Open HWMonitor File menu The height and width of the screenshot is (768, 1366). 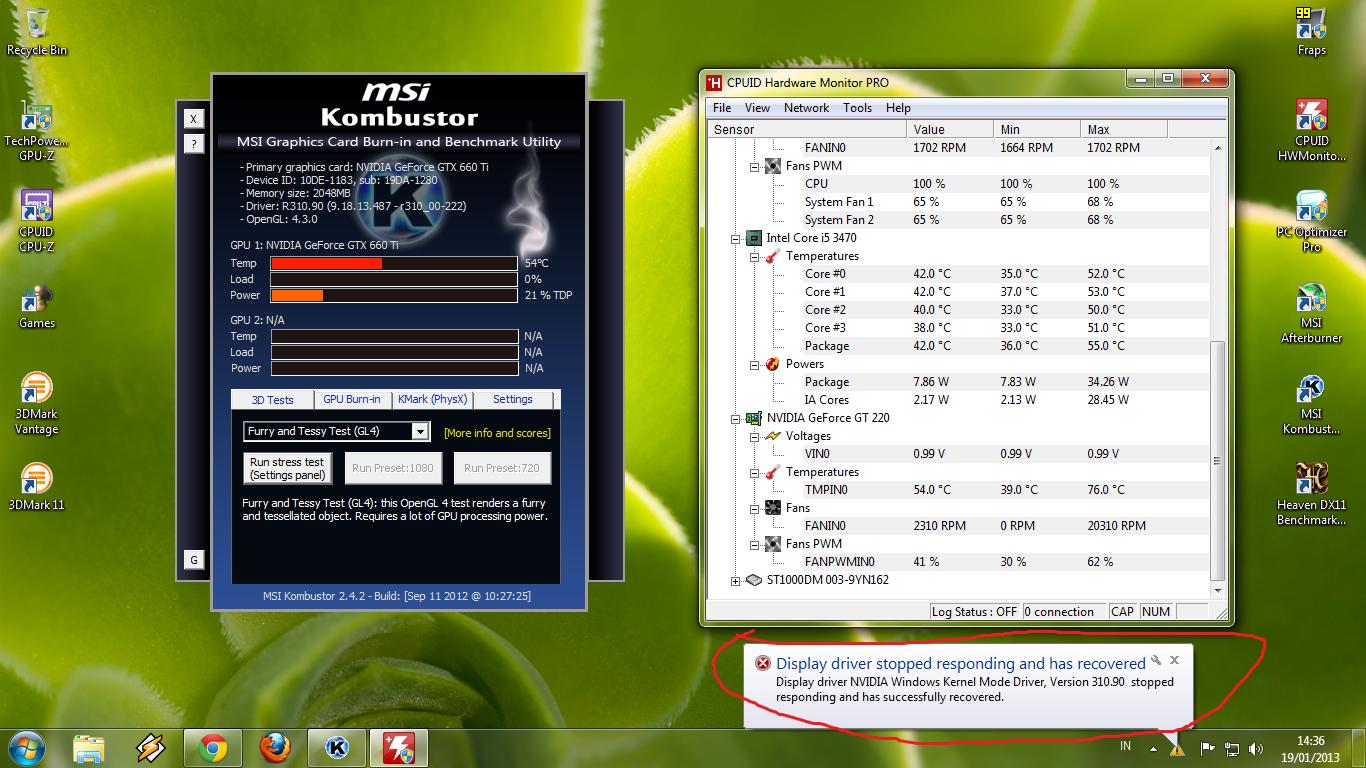tap(722, 108)
